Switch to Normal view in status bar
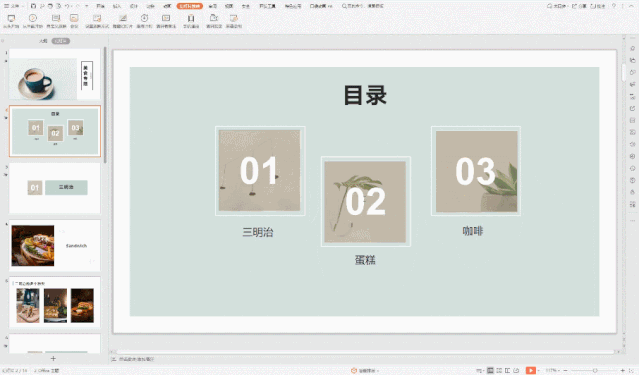639x375 pixels. (490, 370)
